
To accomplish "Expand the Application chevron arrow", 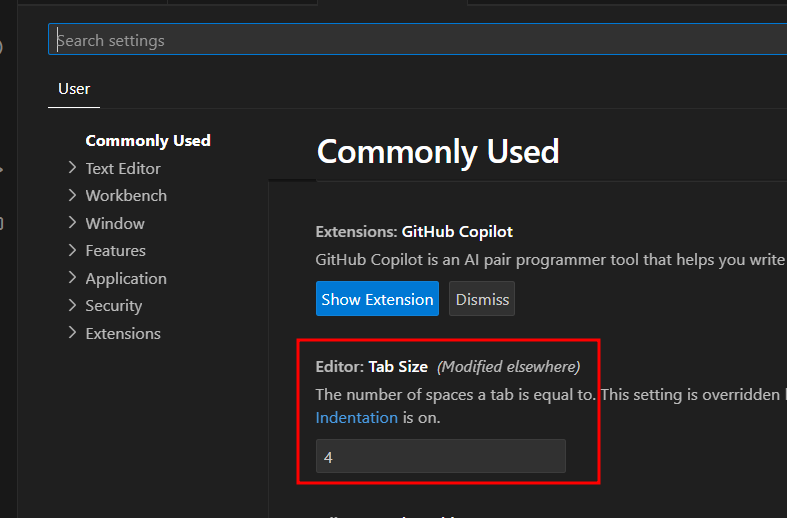I will click(72, 278).
